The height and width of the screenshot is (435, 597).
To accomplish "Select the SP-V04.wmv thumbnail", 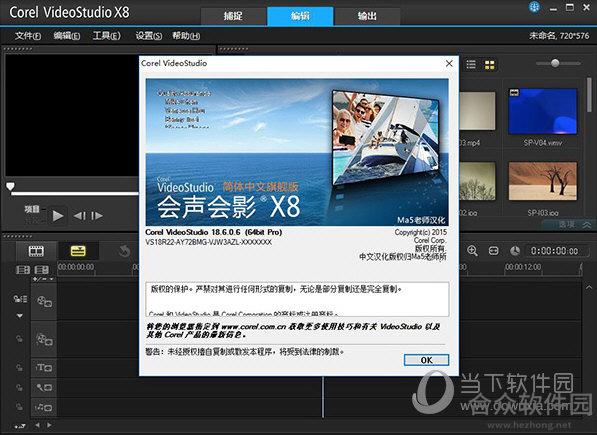I will coord(543,111).
